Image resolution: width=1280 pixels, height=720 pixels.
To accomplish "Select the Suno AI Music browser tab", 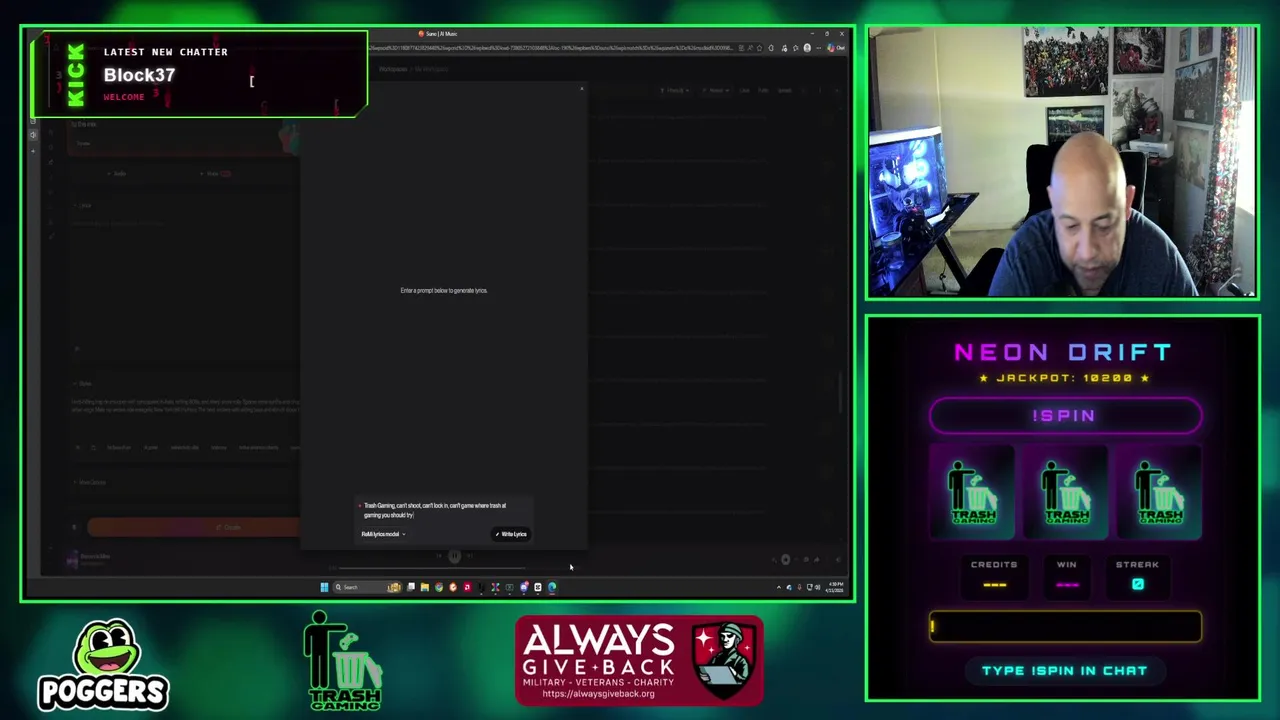I will coord(438,34).
